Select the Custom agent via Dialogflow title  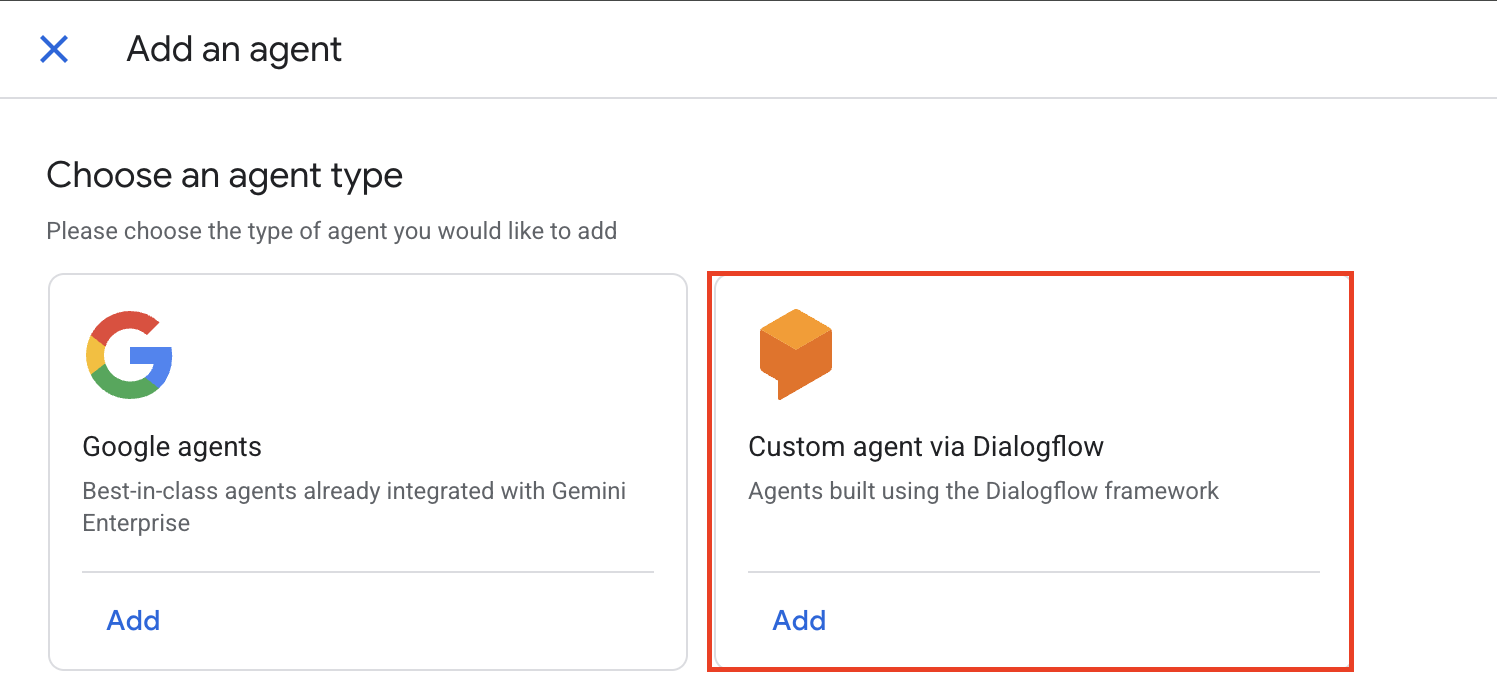point(925,446)
